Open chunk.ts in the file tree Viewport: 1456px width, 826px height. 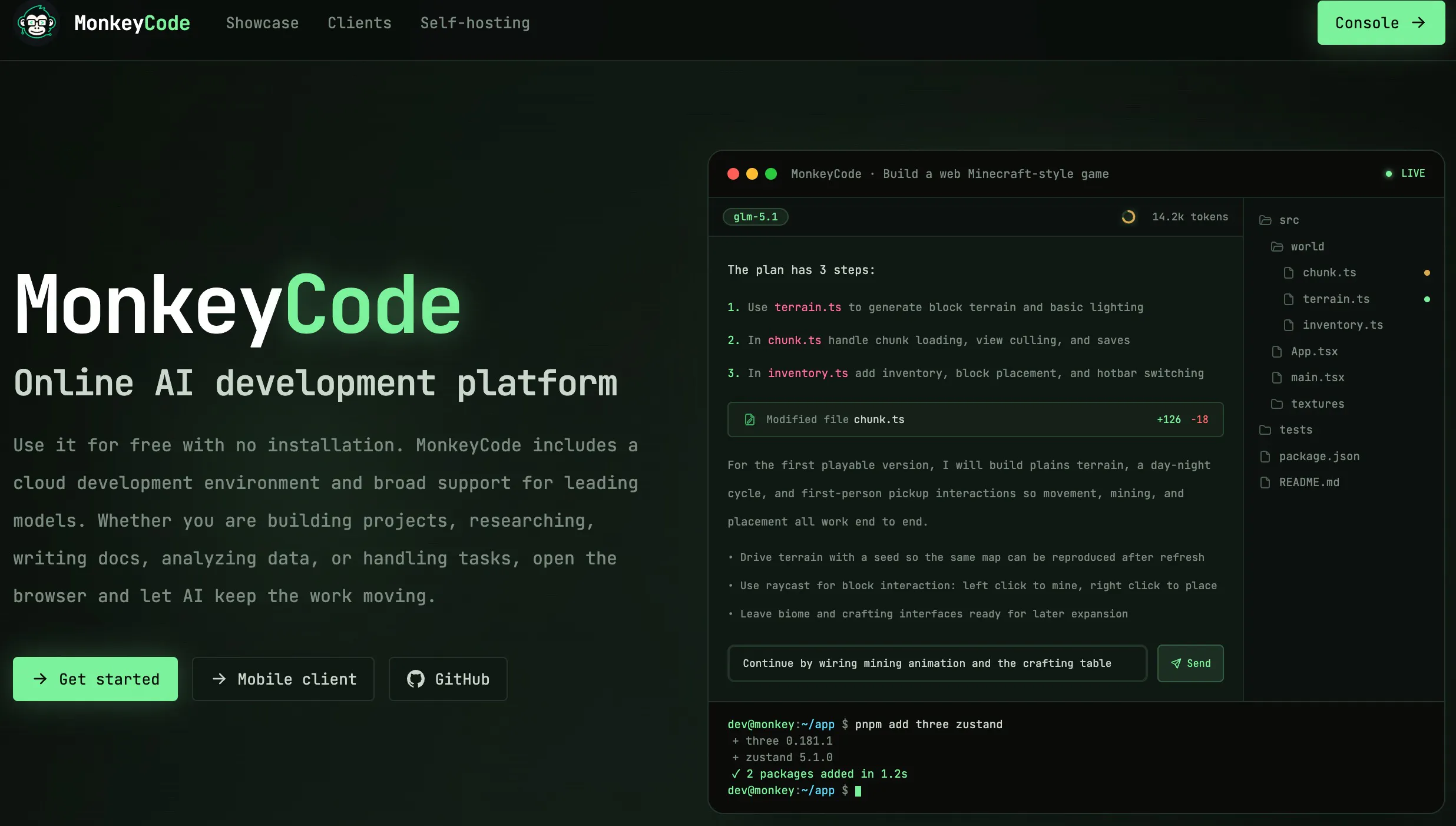(1329, 272)
